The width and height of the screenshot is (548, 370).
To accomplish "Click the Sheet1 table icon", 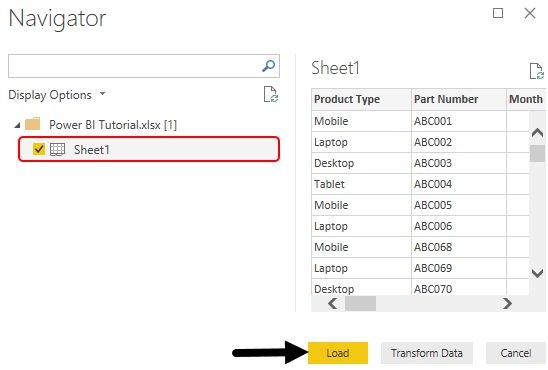I will pos(57,150).
